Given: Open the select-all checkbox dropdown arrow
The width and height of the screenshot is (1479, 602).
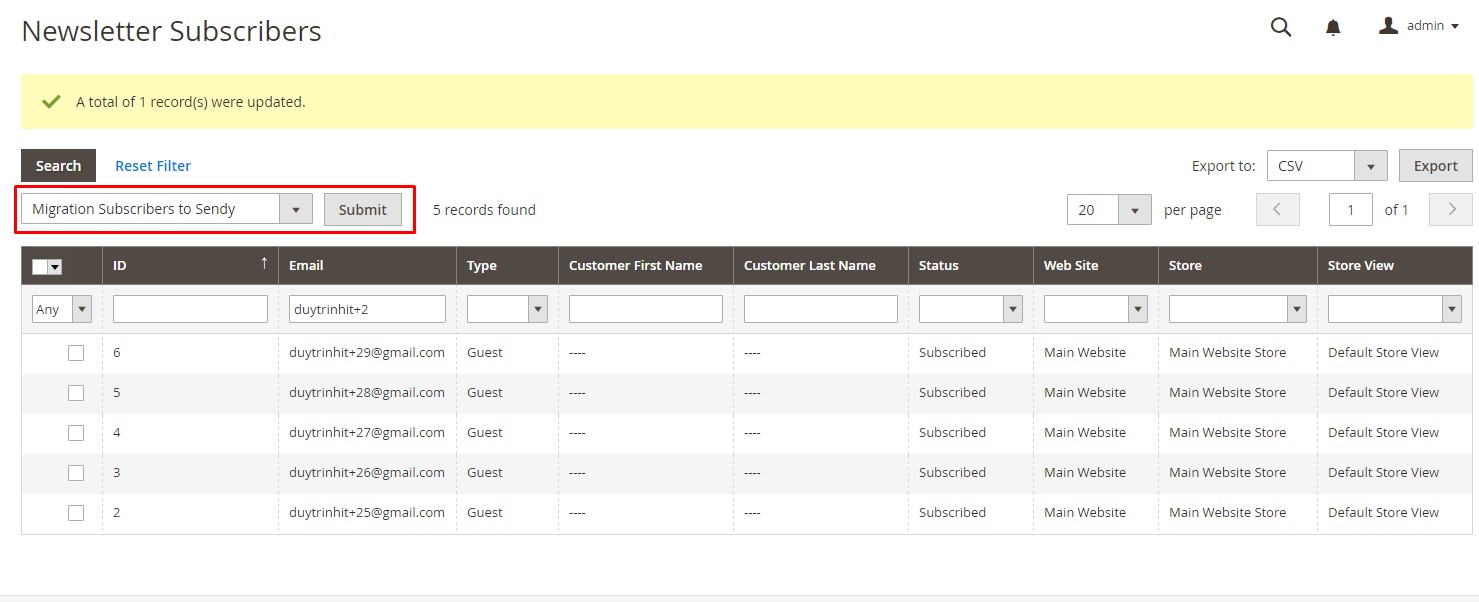Looking at the screenshot, I should tap(55, 267).
